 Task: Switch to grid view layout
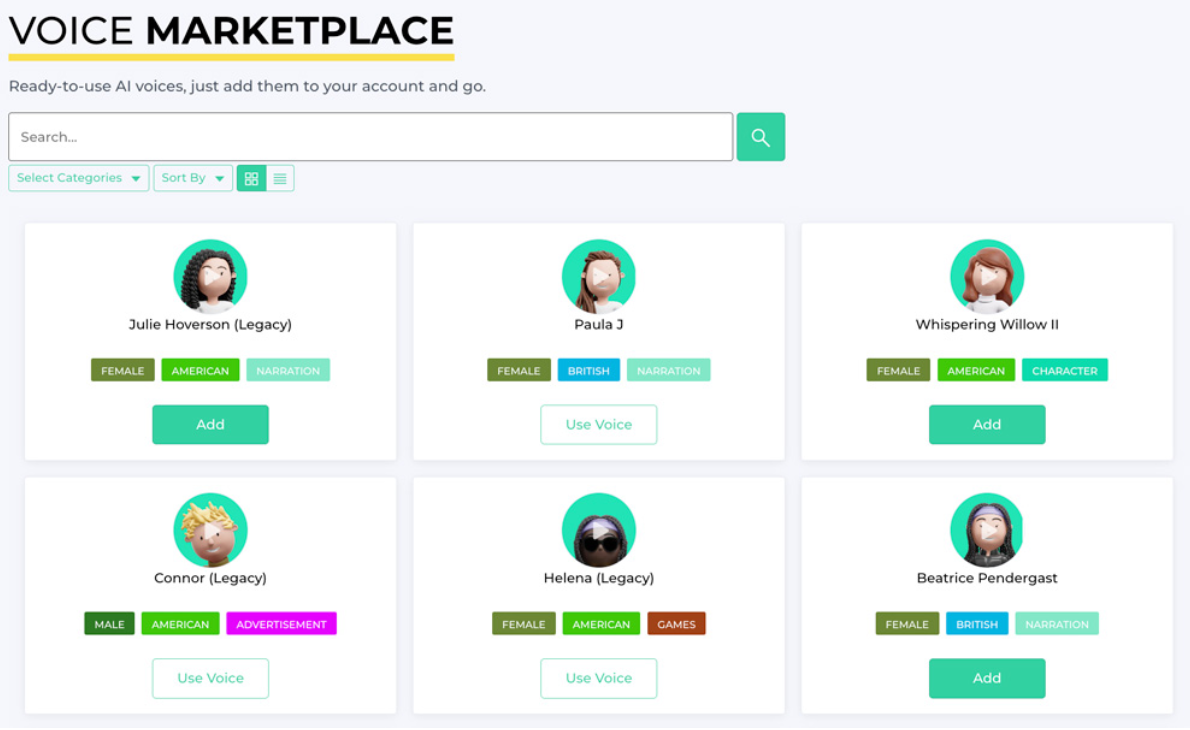click(x=251, y=178)
